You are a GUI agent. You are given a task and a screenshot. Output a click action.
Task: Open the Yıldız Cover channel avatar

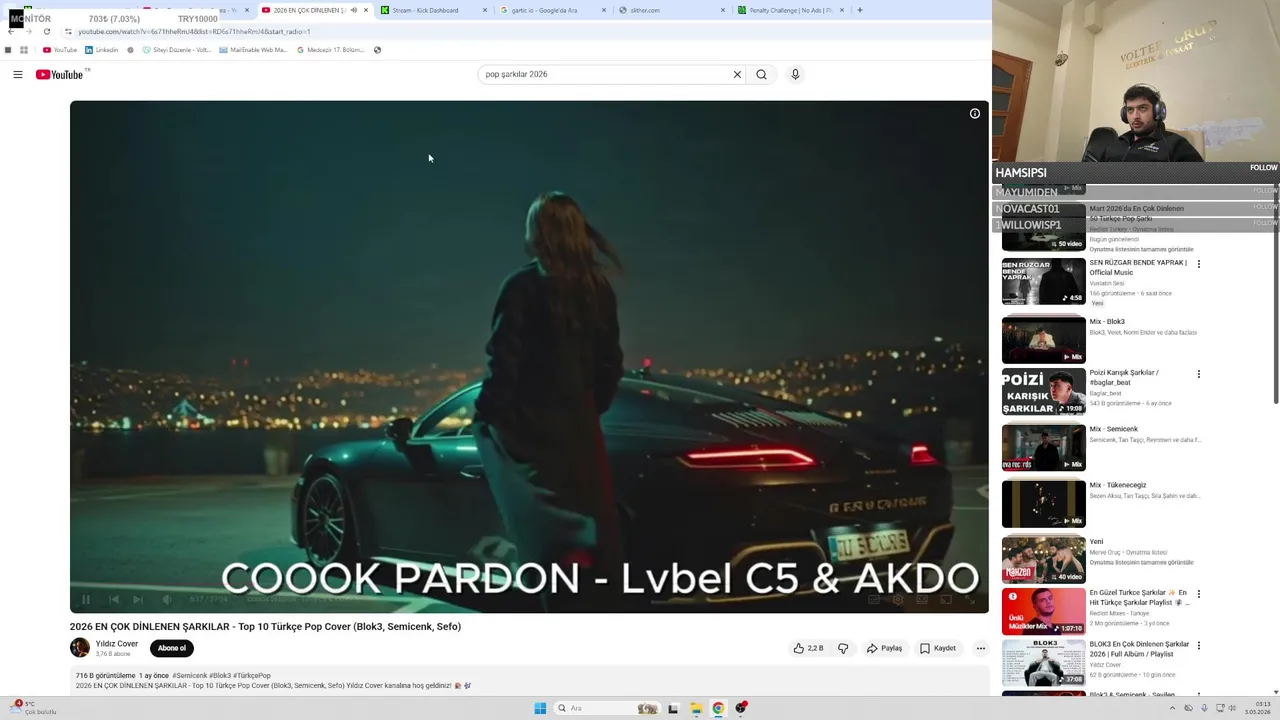tap(80, 648)
